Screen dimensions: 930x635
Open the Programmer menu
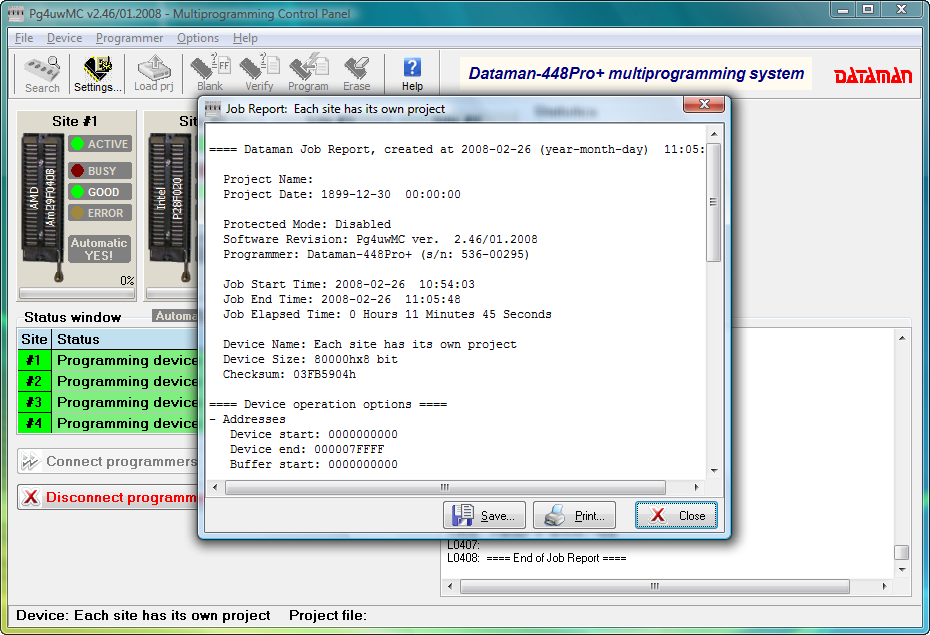tap(129, 38)
